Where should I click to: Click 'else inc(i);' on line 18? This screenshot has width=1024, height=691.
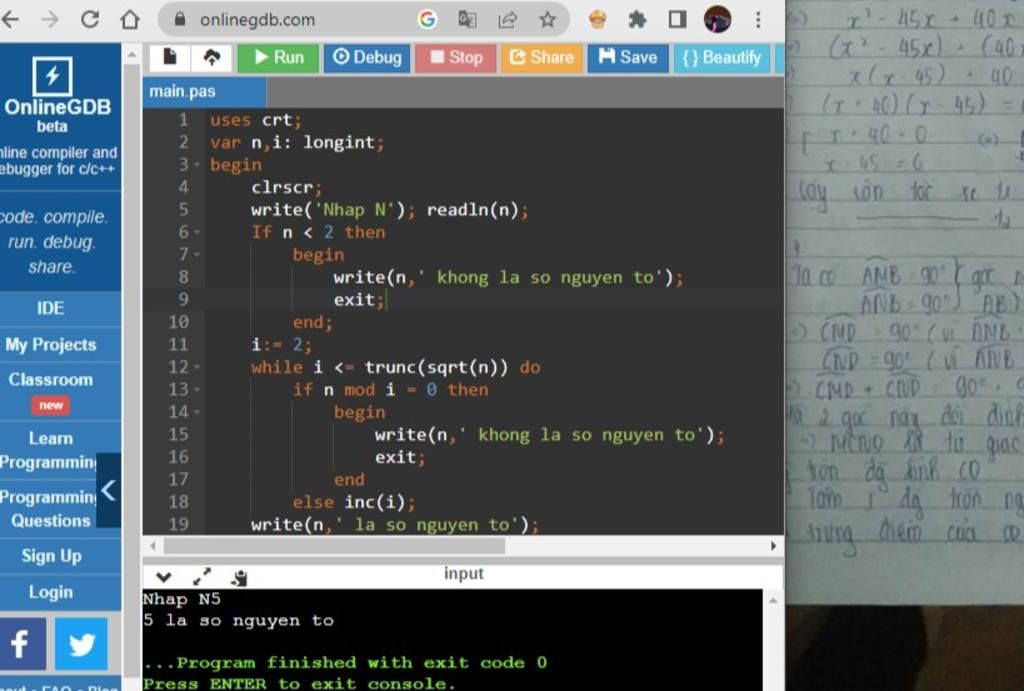(x=353, y=502)
